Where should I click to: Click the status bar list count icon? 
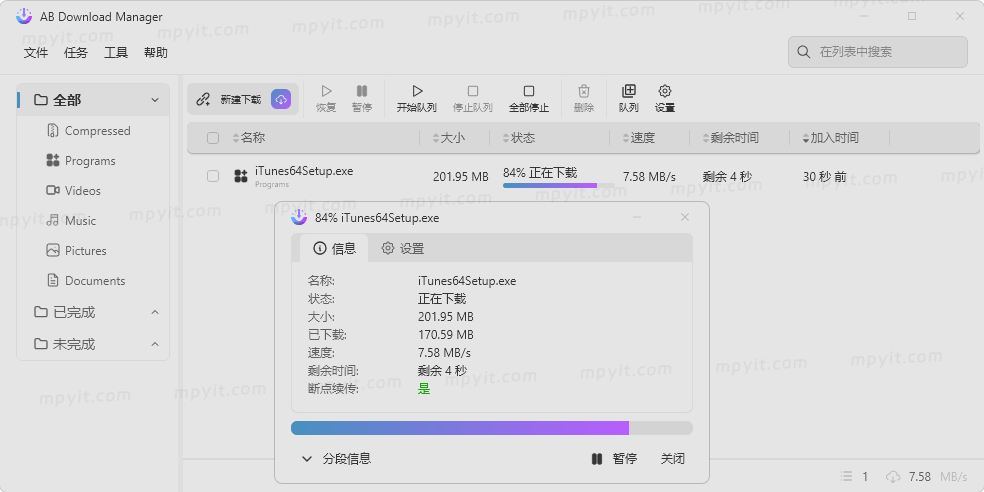847,477
